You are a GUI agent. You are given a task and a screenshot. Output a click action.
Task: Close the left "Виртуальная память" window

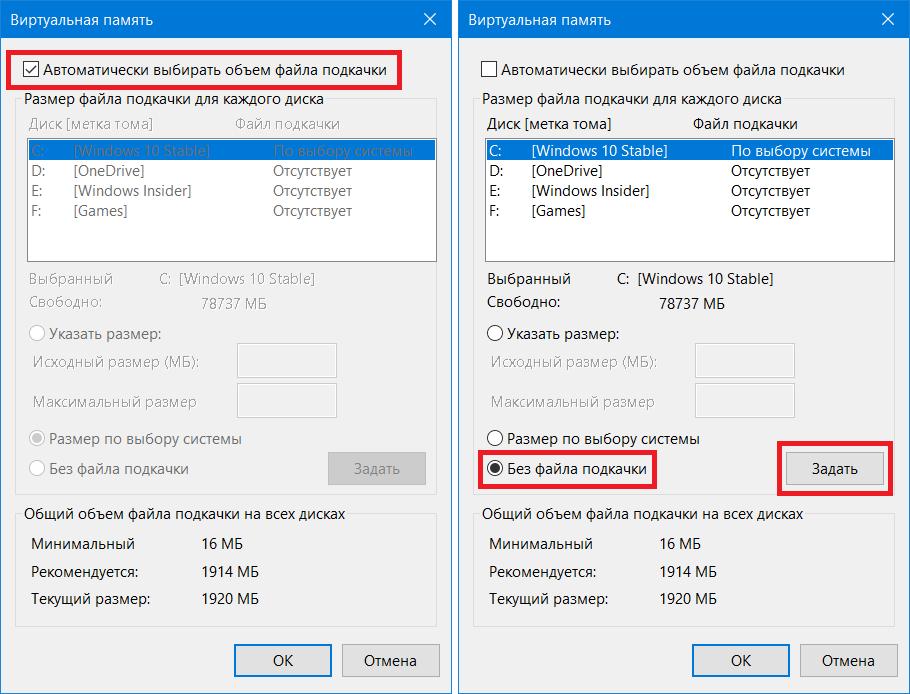click(430, 19)
